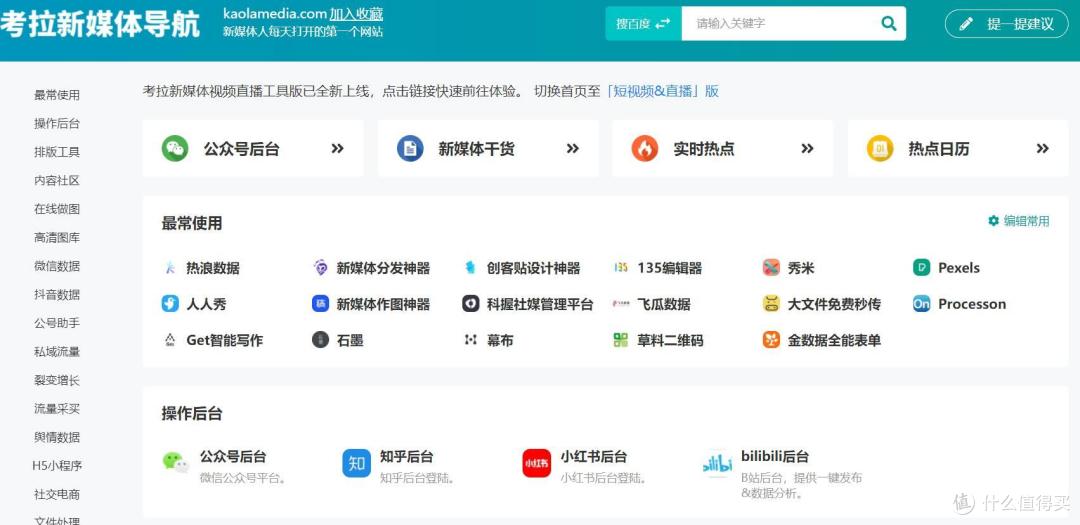Click the 金数据全能表单 icon

[771, 340]
